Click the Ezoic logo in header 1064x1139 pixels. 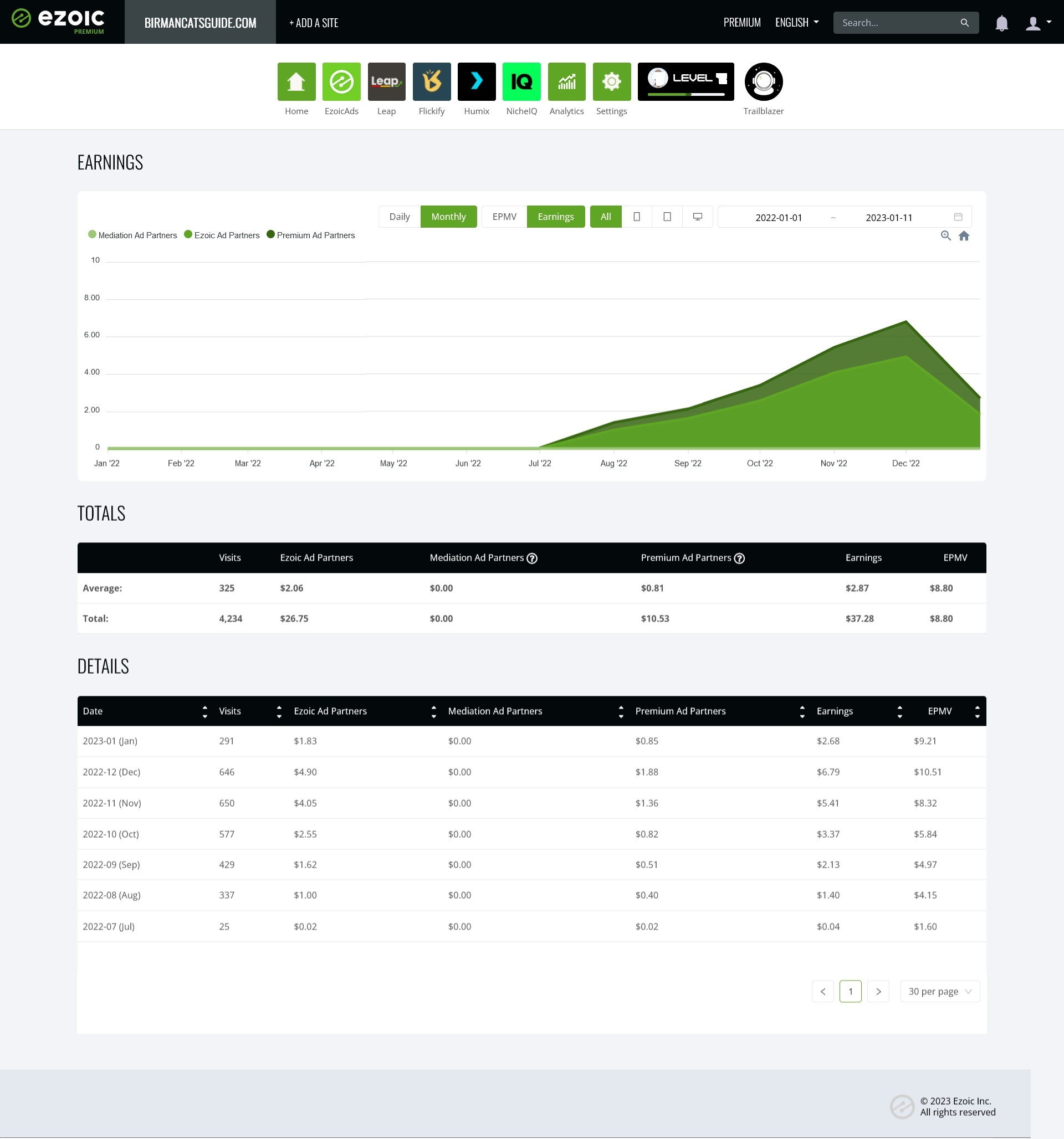click(x=58, y=21)
